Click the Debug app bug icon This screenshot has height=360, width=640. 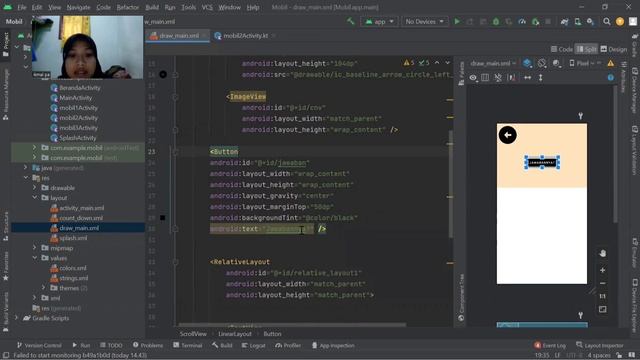click(496, 22)
